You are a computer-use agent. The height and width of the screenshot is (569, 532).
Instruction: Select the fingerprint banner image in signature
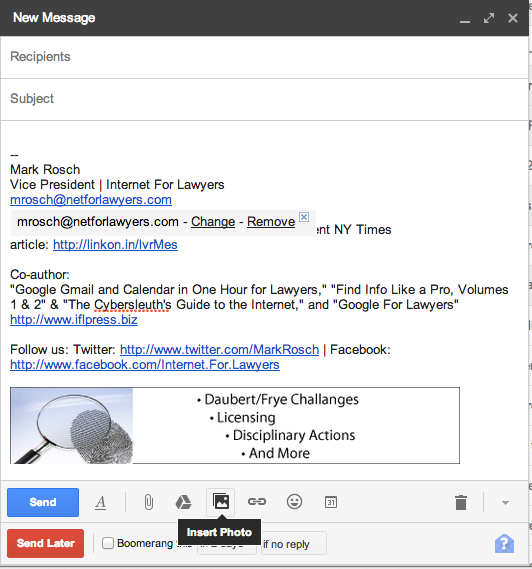(x=235, y=426)
